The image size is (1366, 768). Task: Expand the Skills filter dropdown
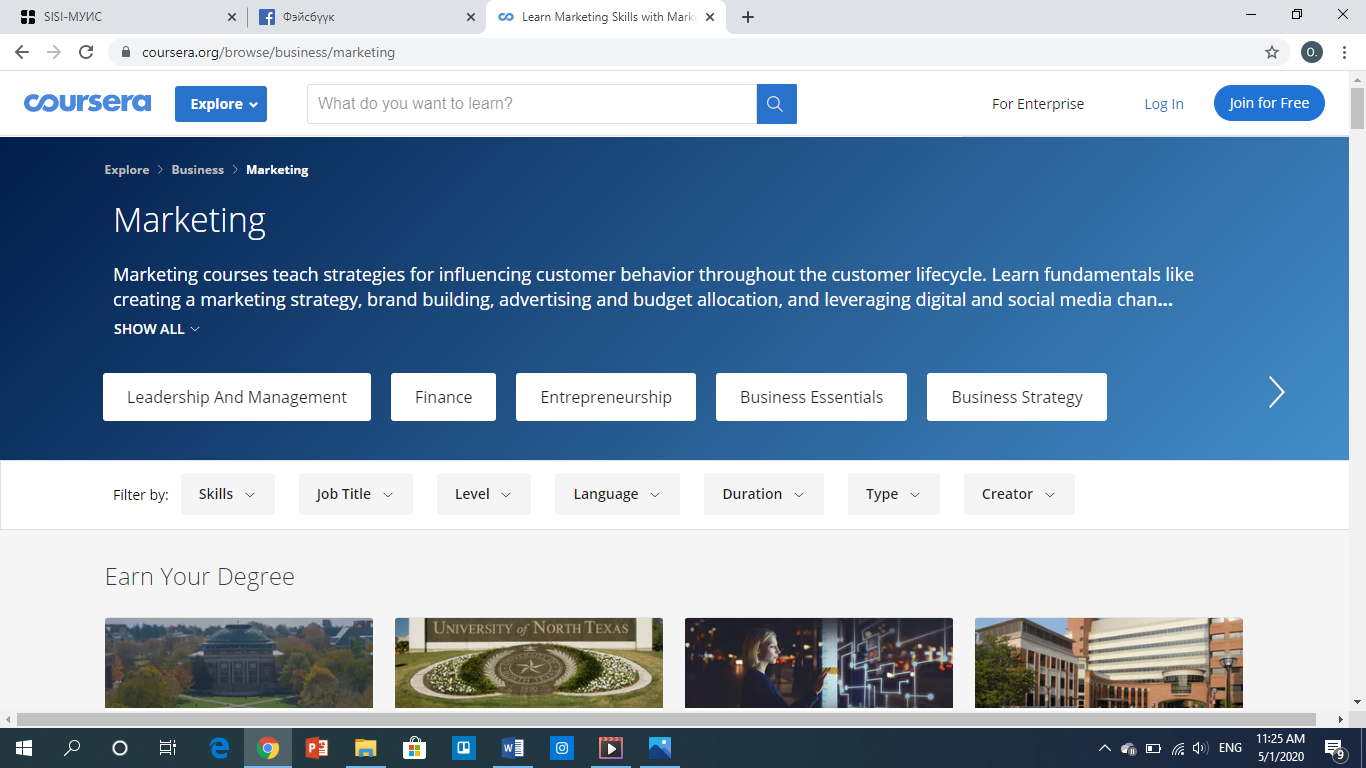[x=227, y=494]
